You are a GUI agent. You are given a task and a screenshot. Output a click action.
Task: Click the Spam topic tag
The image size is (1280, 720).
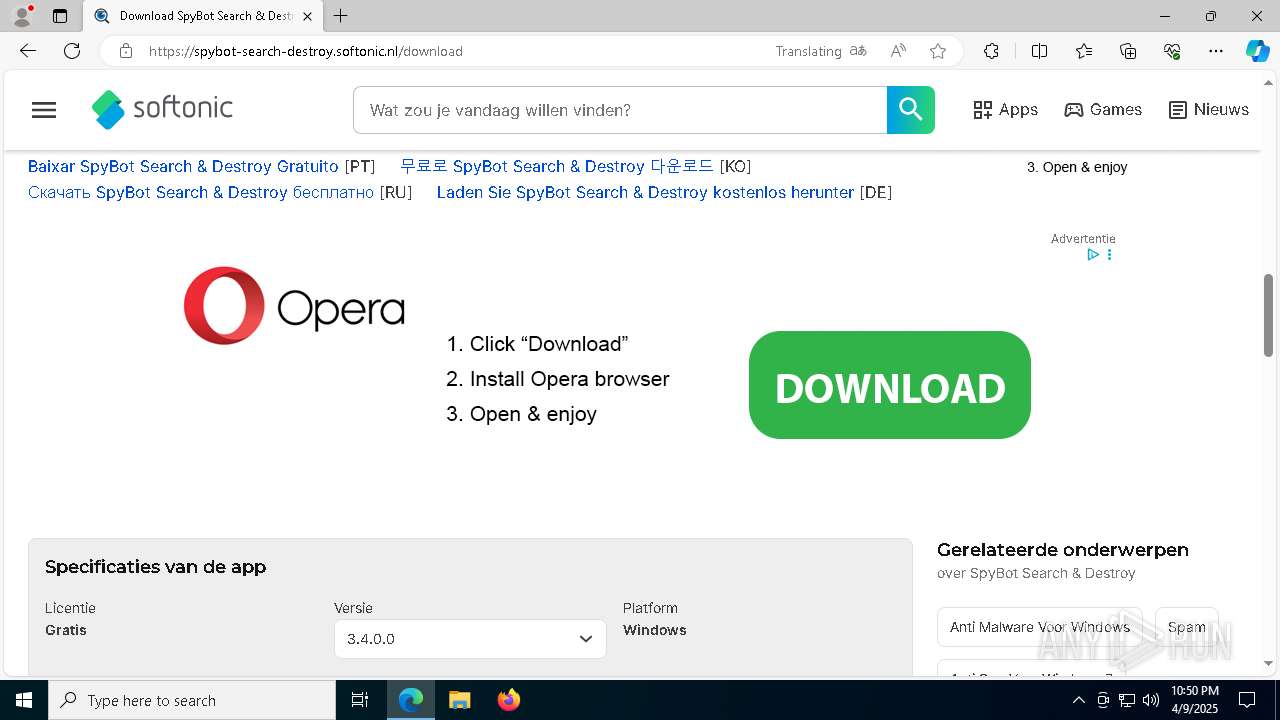[1187, 627]
